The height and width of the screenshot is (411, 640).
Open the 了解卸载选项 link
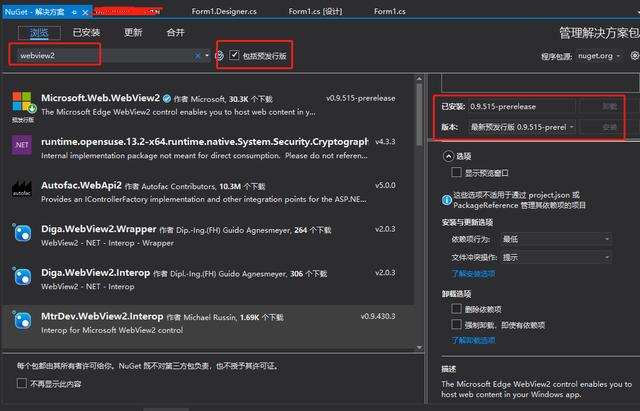pyautogui.click(x=473, y=340)
